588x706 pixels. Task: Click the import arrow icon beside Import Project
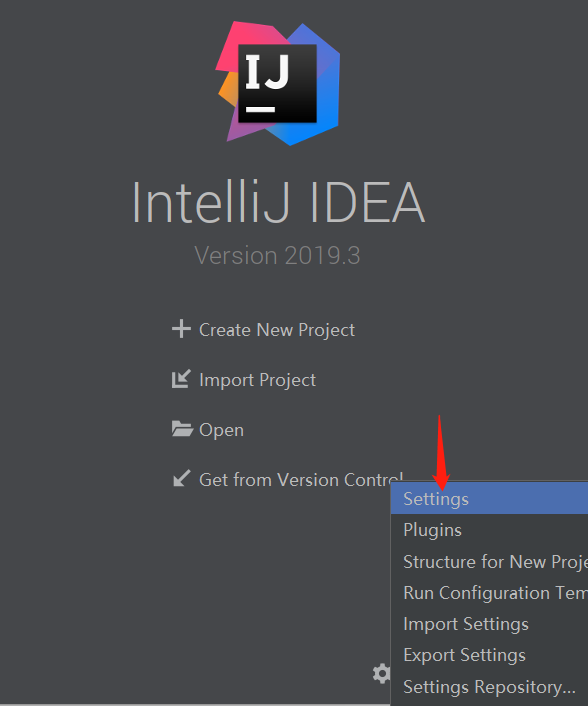[x=181, y=379]
